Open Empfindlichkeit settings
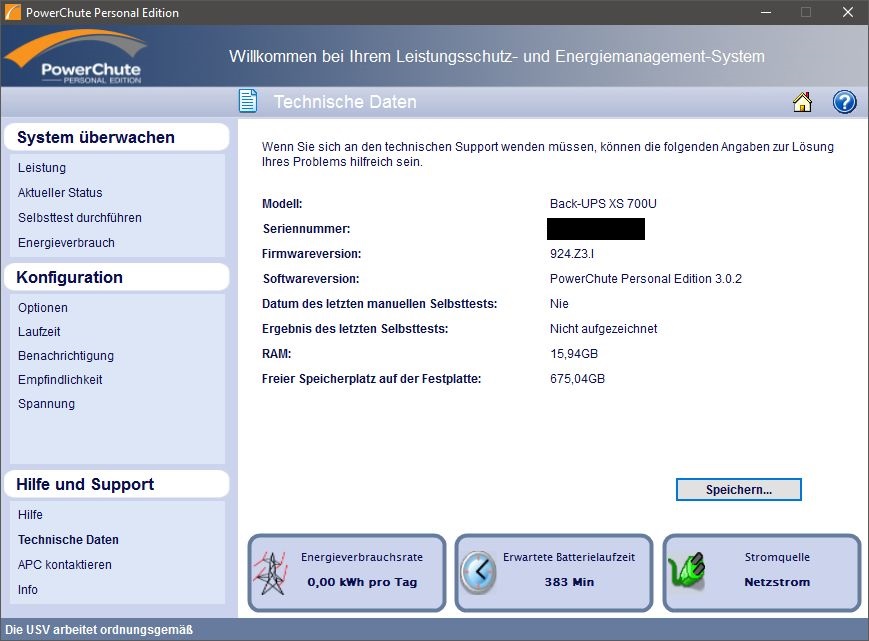The width and height of the screenshot is (869, 641). 60,380
